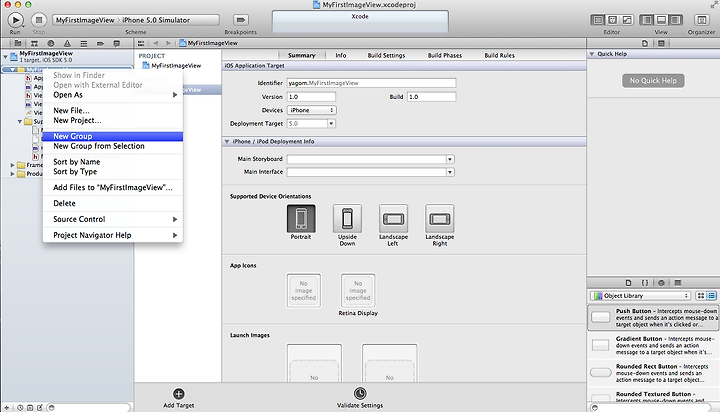Collapse the Quick Help section
720x412 pixels.
click(592, 54)
